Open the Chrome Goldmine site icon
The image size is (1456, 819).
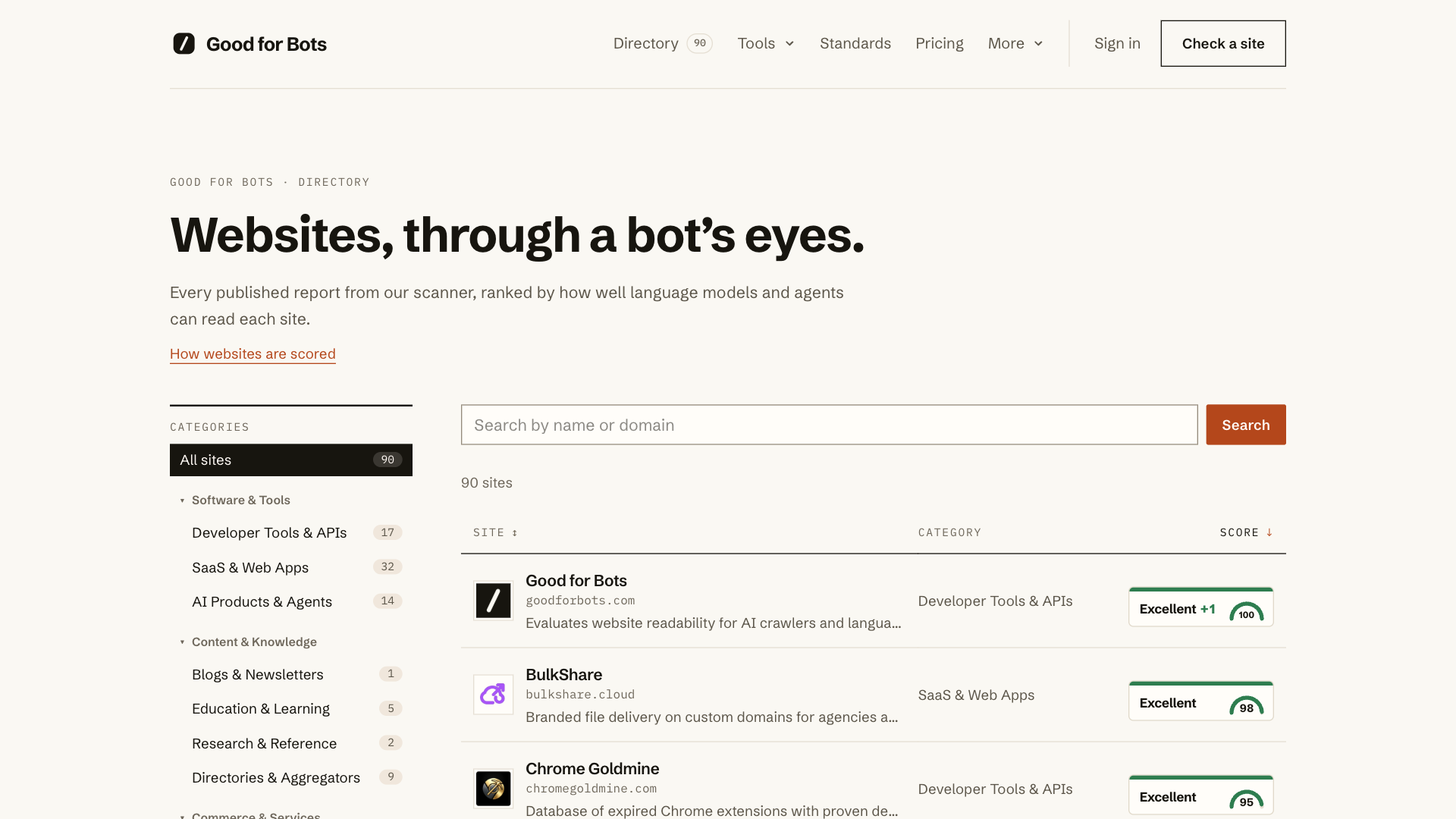[493, 789]
